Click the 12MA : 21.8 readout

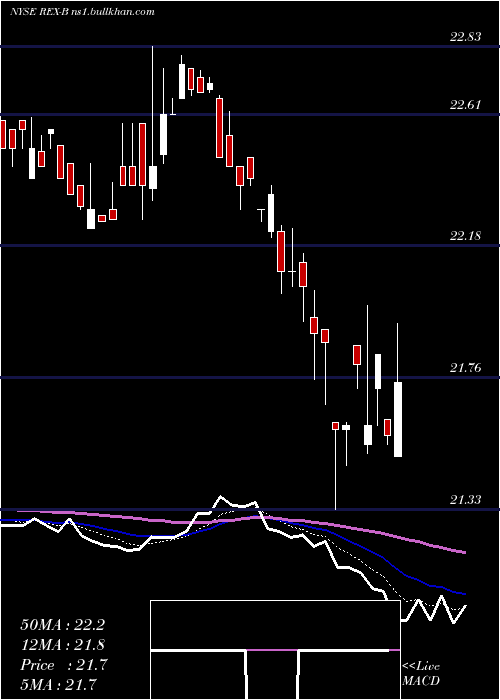click(62, 645)
